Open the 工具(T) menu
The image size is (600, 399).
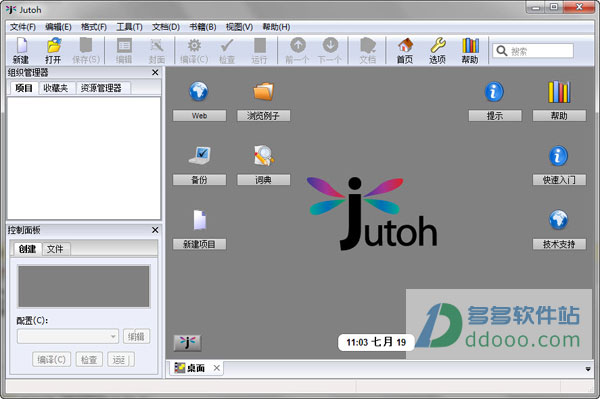pos(129,27)
